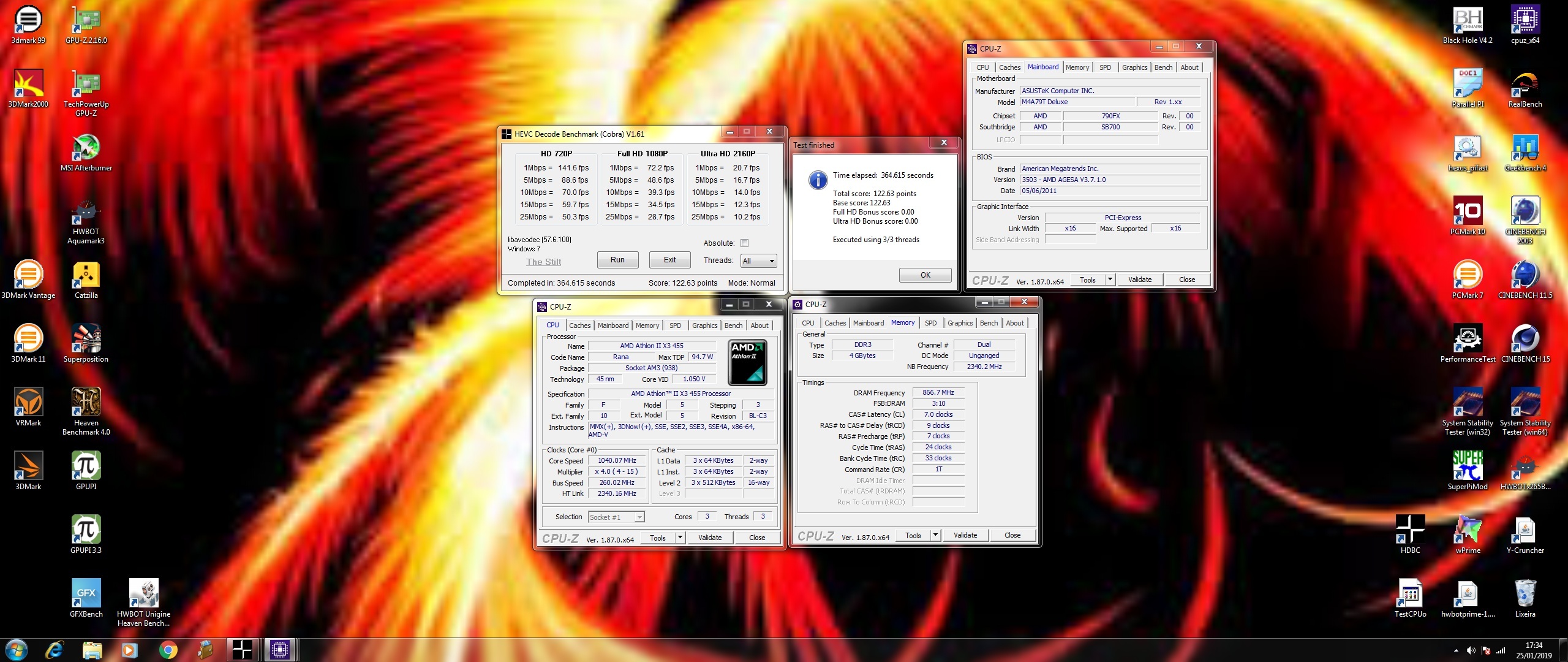The image size is (1568, 662).
Task: Launch HWBOT Unigine Heaven Bench icon
Action: (x=144, y=603)
